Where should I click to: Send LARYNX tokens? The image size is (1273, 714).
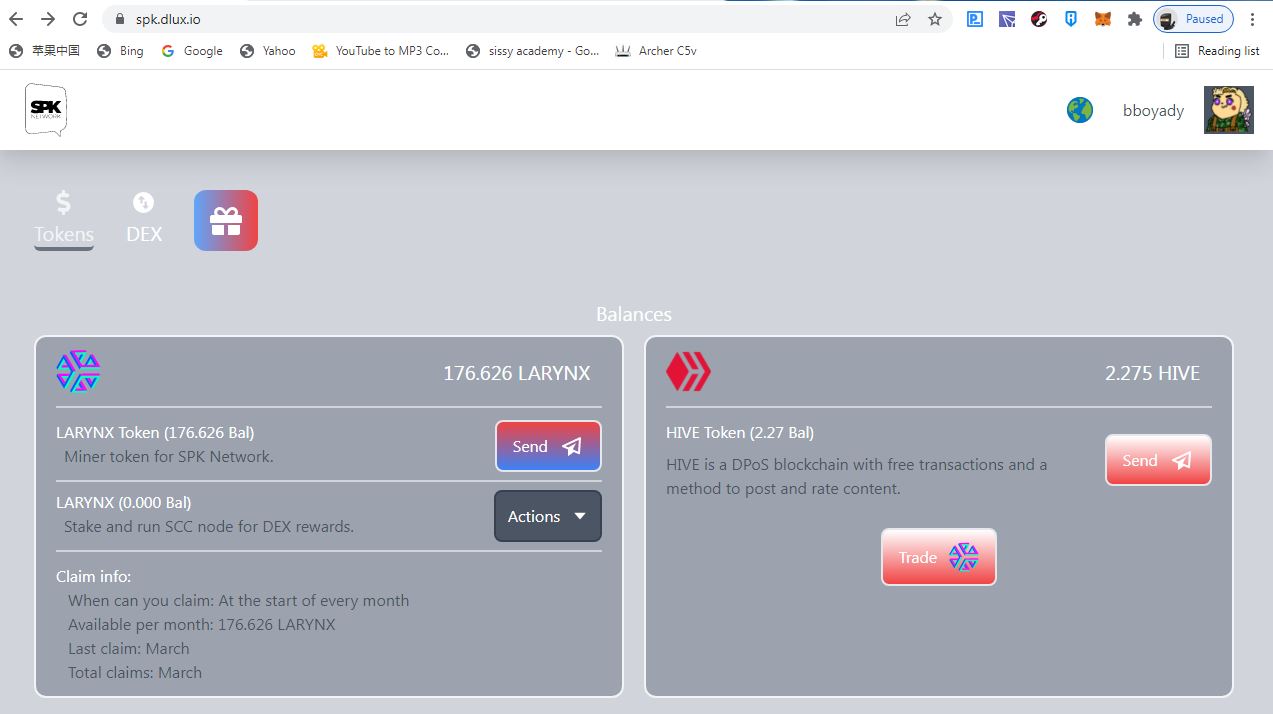(x=548, y=446)
